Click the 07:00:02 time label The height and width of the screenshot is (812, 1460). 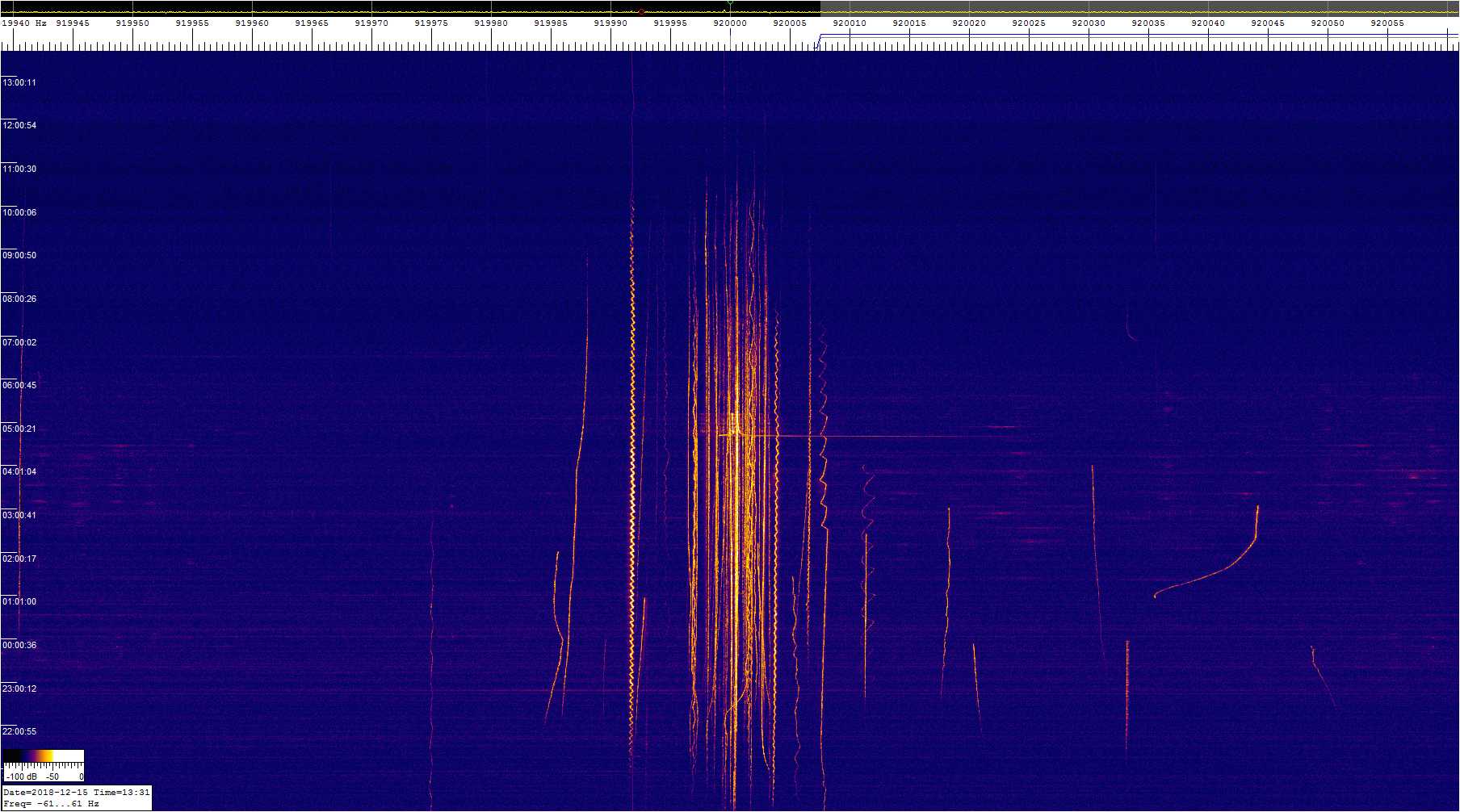coord(19,342)
